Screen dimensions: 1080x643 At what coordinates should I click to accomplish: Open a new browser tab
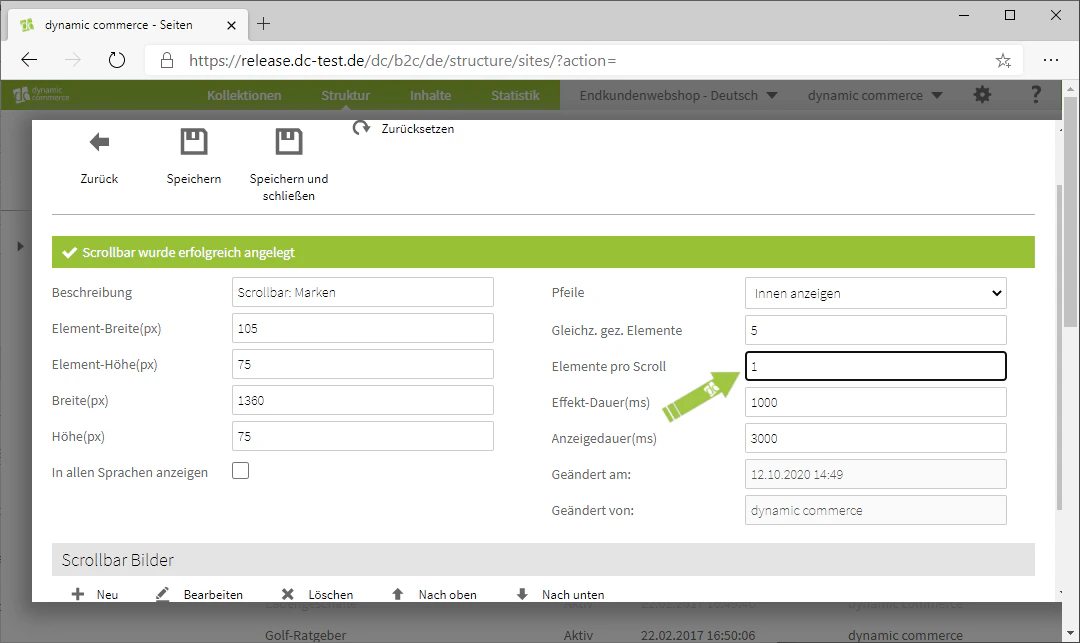coord(263,24)
